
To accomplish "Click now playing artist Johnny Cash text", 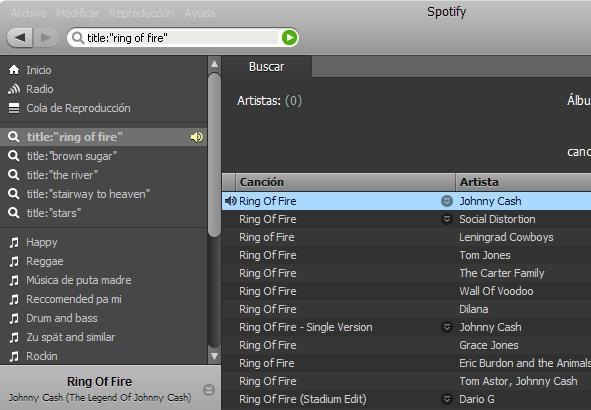I will click(x=100, y=398).
